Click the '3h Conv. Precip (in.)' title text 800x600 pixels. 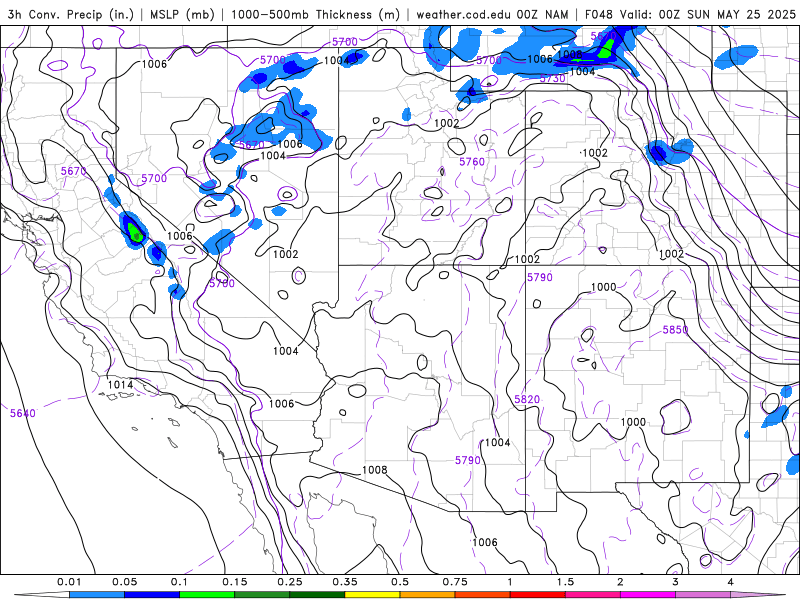point(70,14)
